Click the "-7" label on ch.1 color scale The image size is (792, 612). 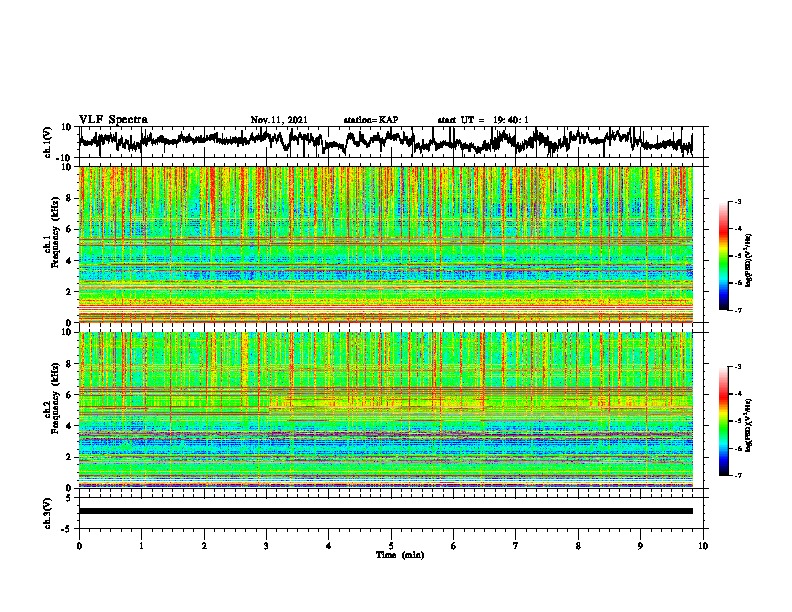[738, 310]
